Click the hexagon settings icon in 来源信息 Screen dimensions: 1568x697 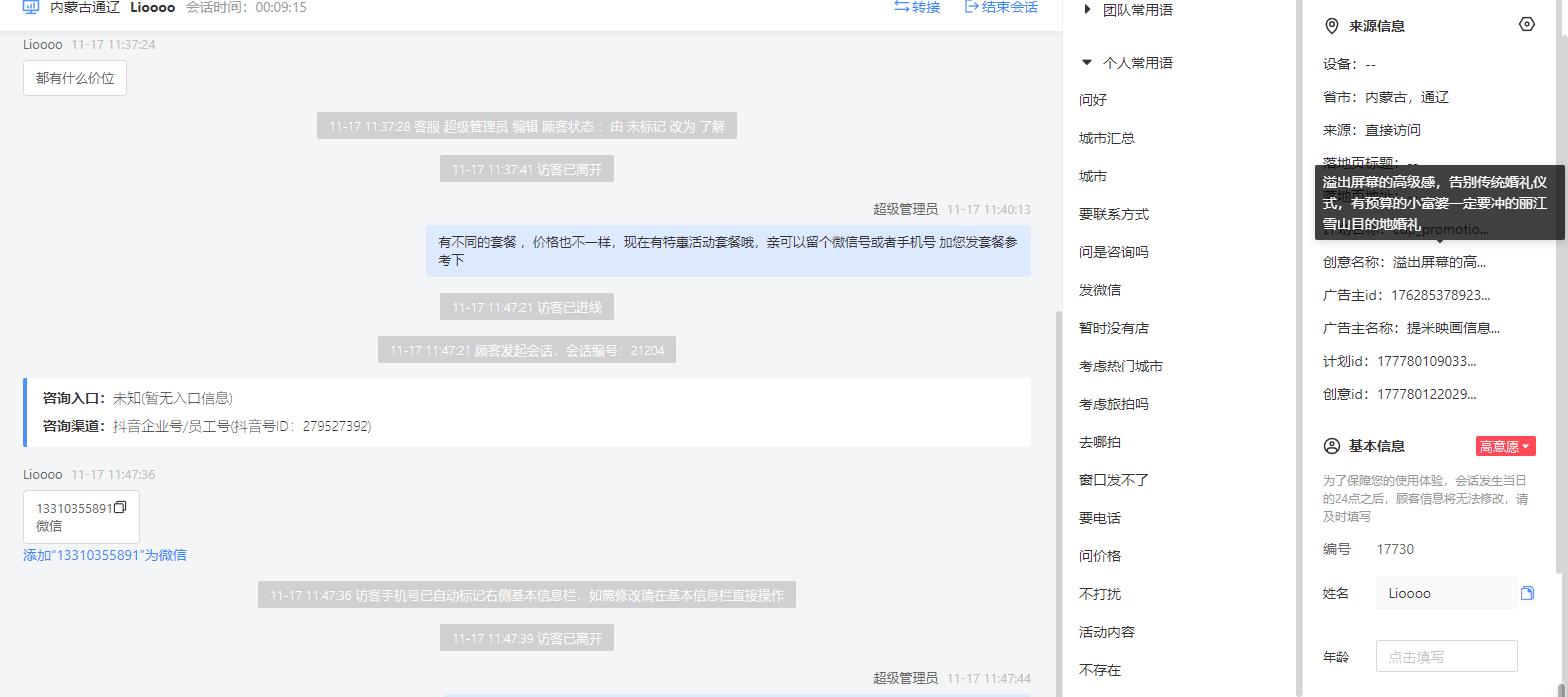click(x=1526, y=24)
